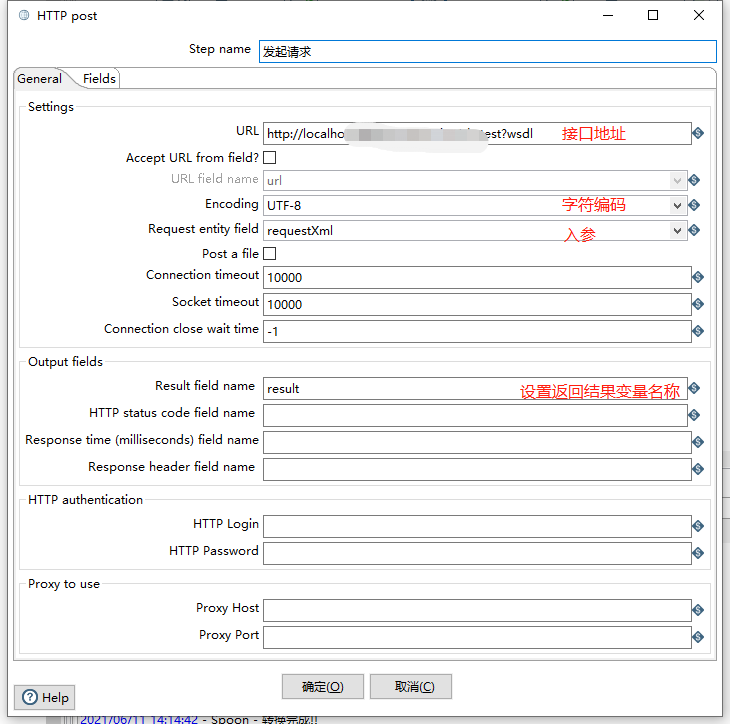Click variable icon beside Response time field
730x724 pixels.
(697, 442)
